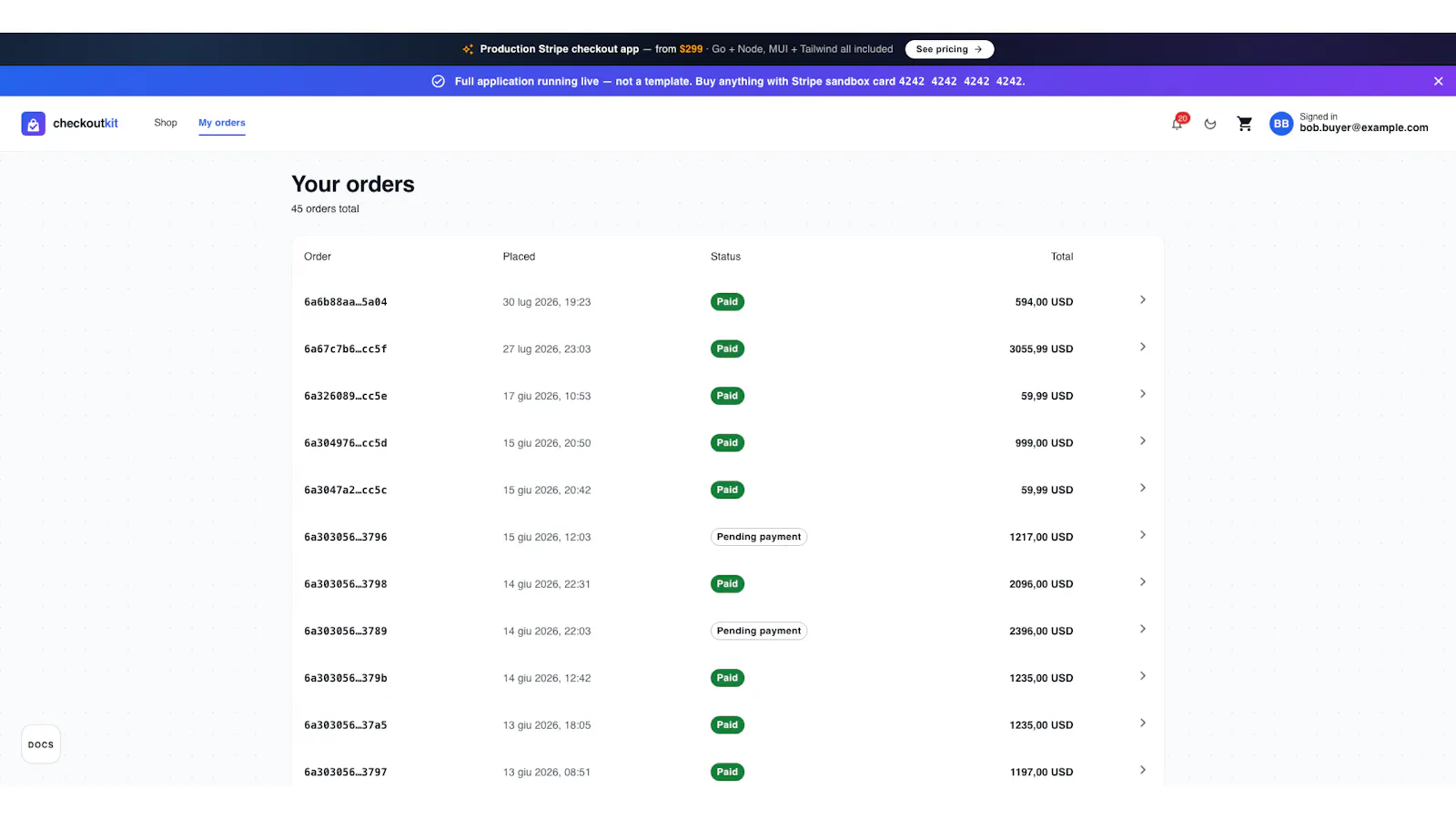Click order ID 6a303056…3796

coord(346,537)
